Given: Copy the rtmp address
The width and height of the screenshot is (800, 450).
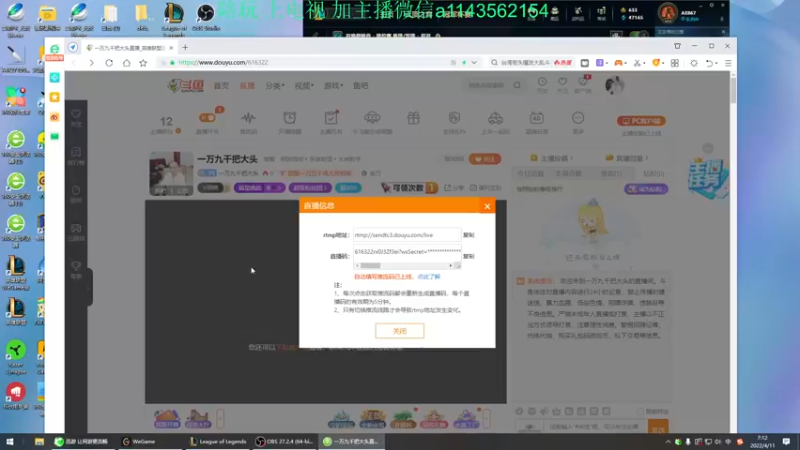Looking at the screenshot, I should coord(468,235).
